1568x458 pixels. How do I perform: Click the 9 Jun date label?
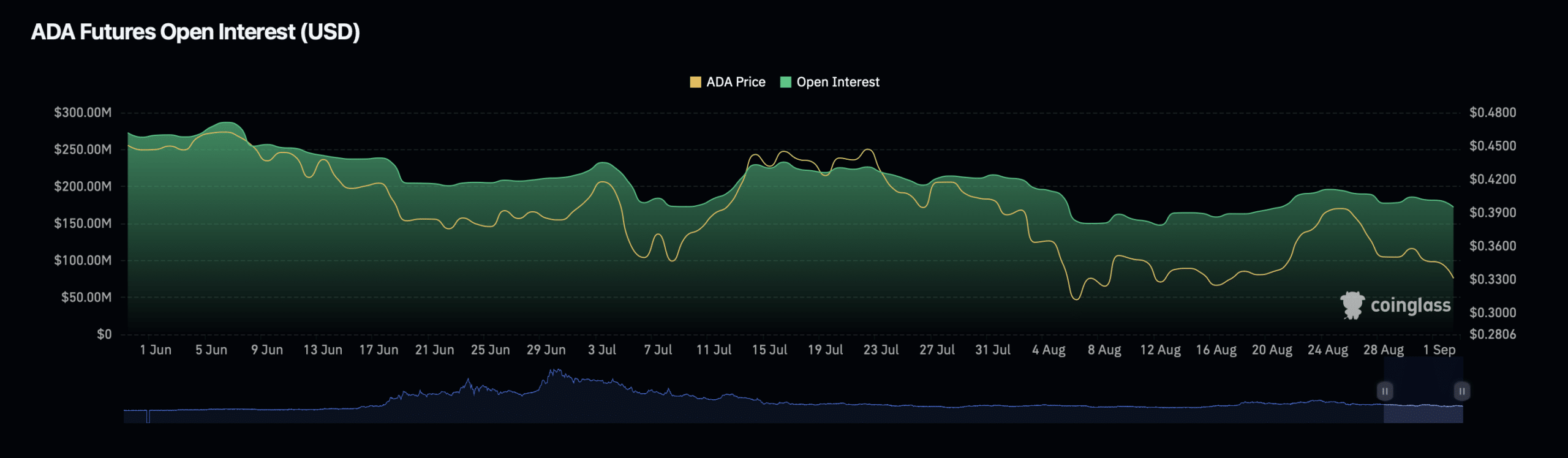pos(267,350)
